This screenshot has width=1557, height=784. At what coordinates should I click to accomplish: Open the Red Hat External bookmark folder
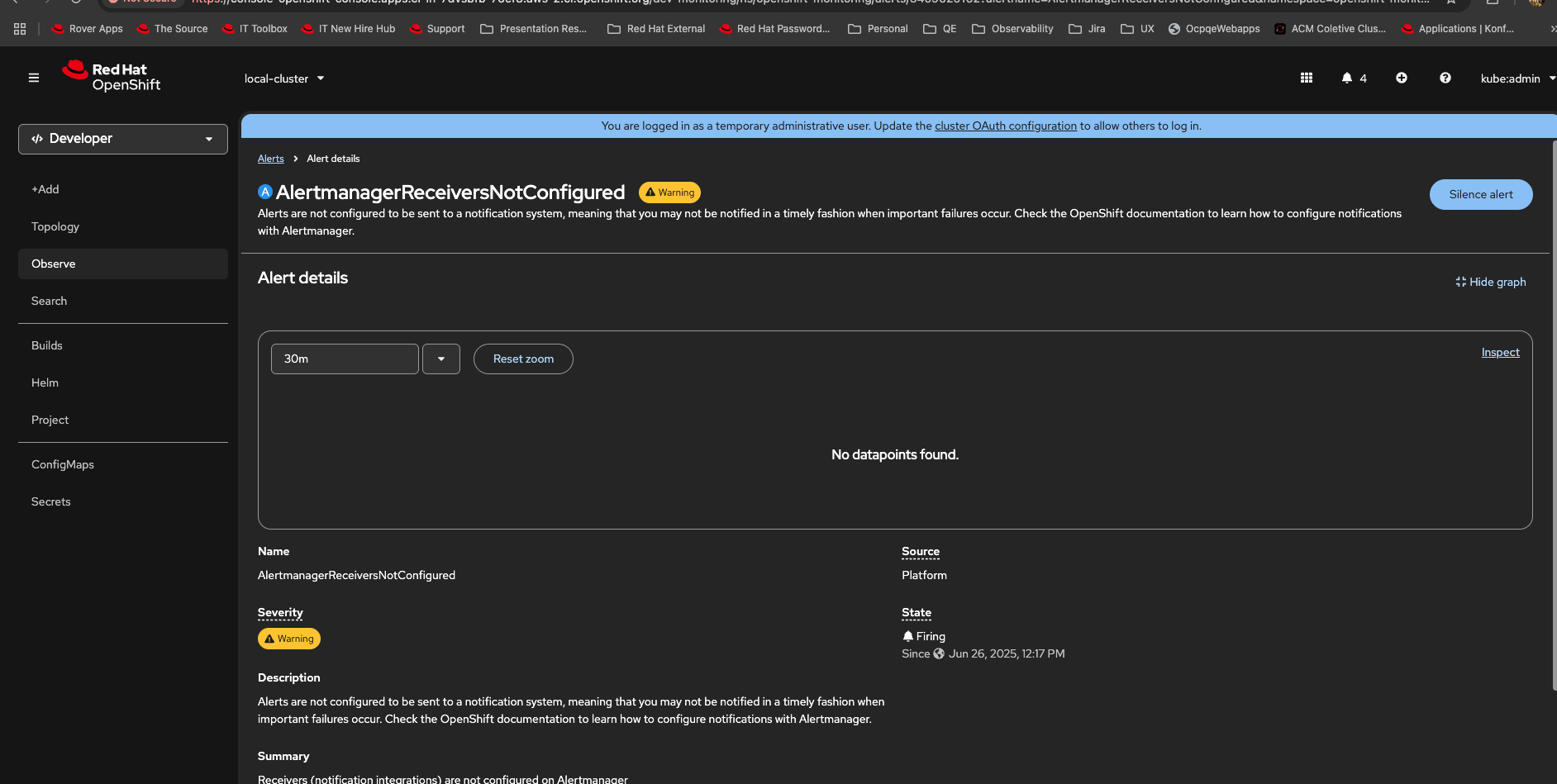[x=656, y=29]
